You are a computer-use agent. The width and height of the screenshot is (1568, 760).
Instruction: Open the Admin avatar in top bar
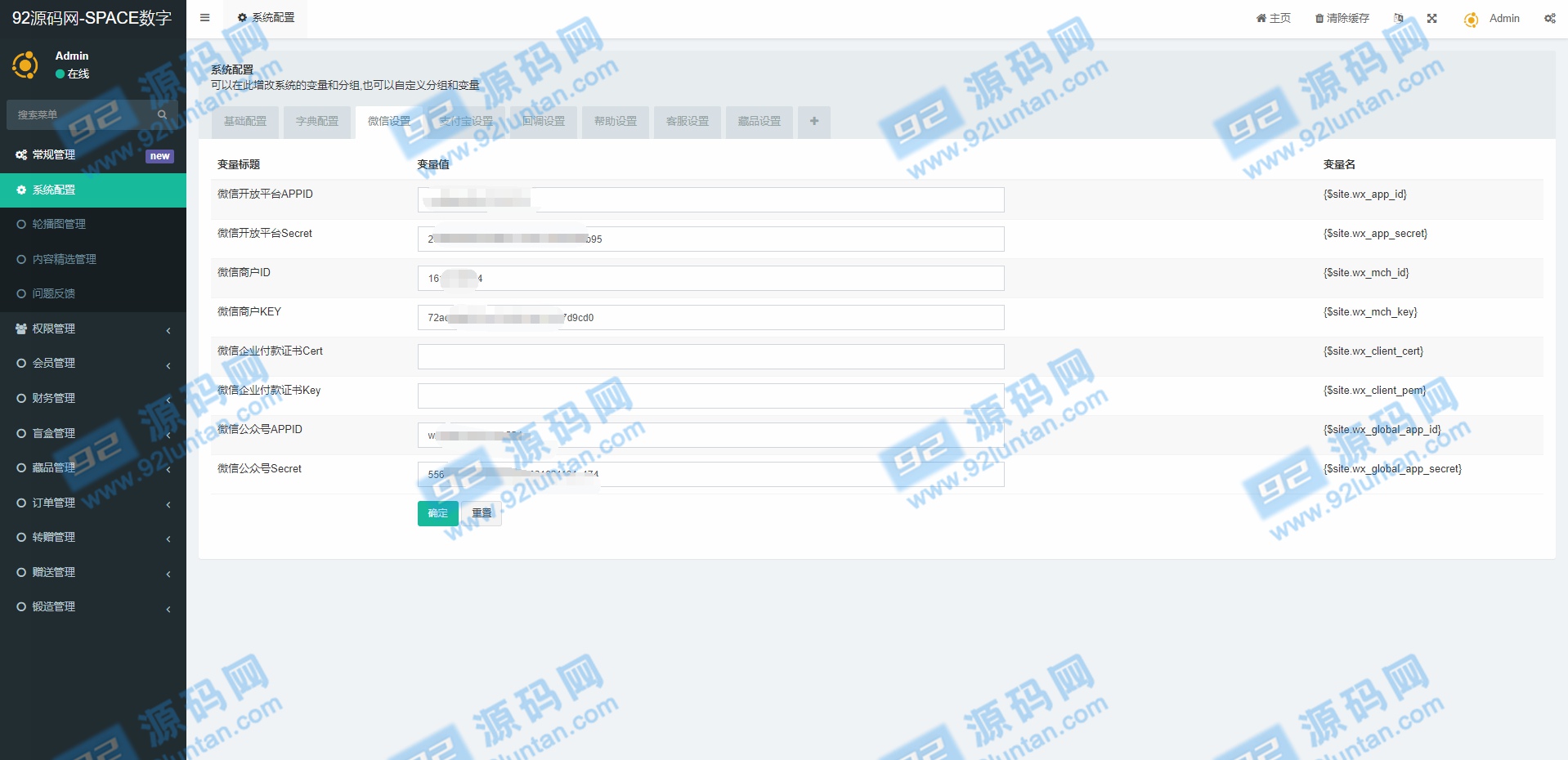point(1471,20)
